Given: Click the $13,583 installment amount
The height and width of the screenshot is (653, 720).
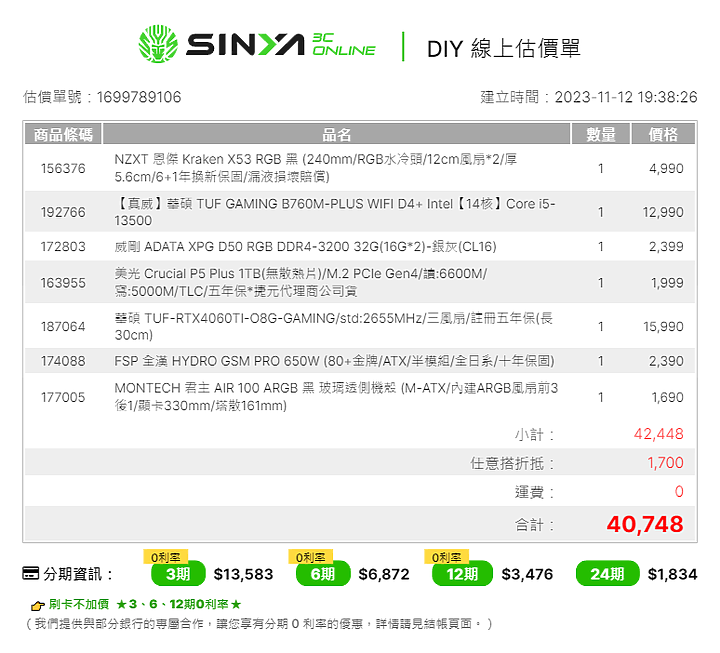Looking at the screenshot, I should (x=243, y=574).
